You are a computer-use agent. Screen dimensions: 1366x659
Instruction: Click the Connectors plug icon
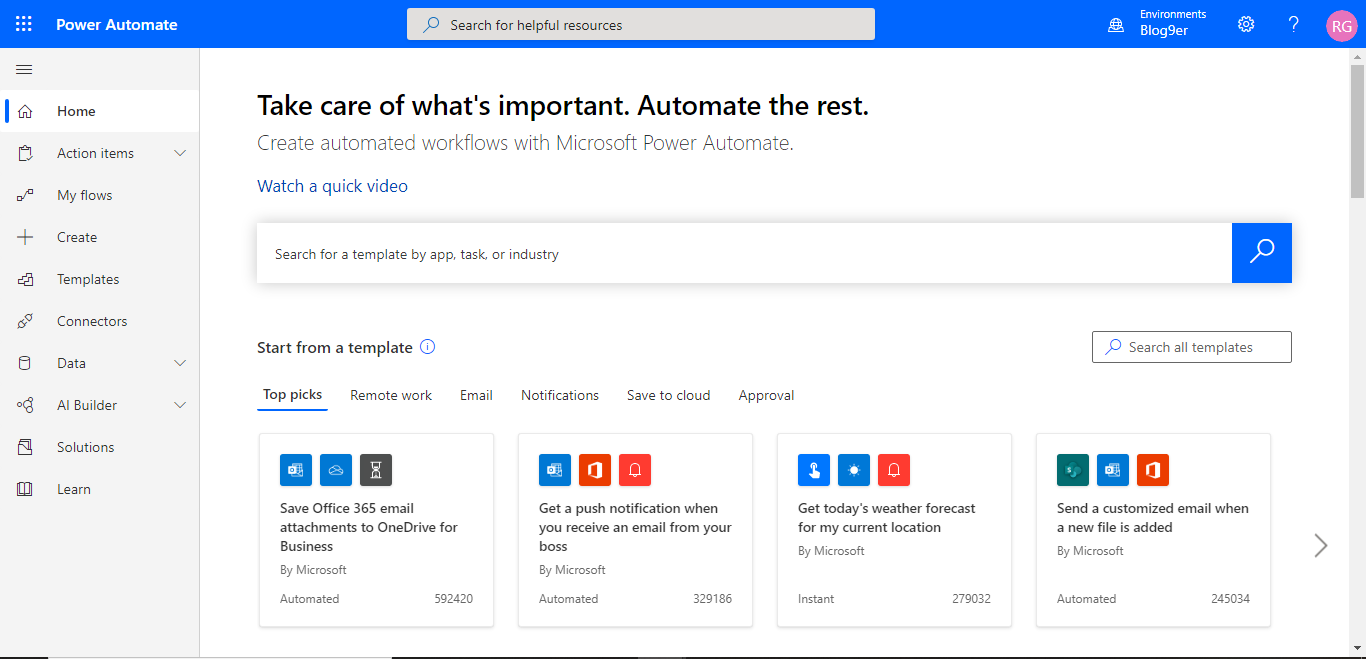(26, 321)
